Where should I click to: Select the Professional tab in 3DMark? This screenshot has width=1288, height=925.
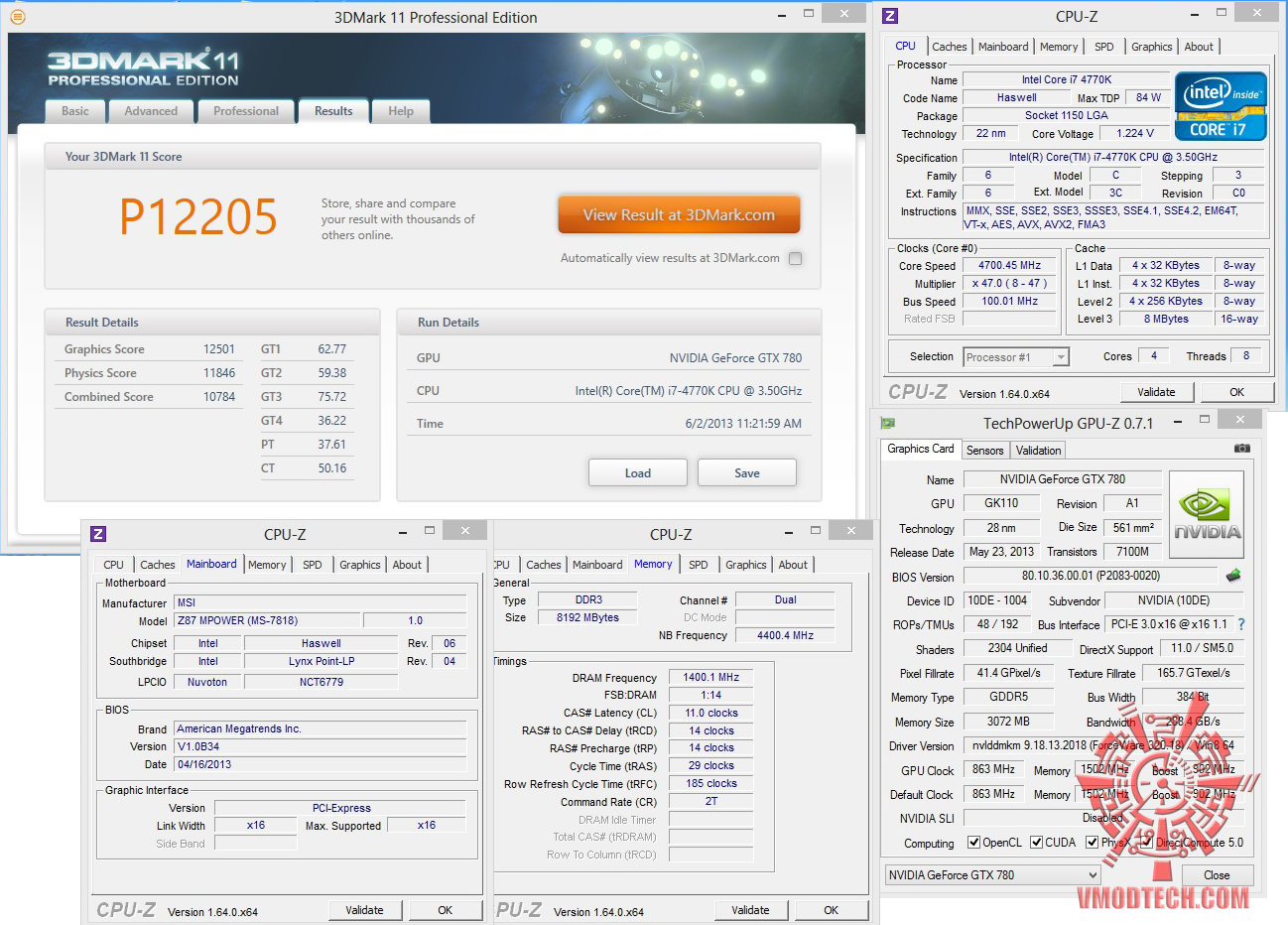(x=246, y=111)
